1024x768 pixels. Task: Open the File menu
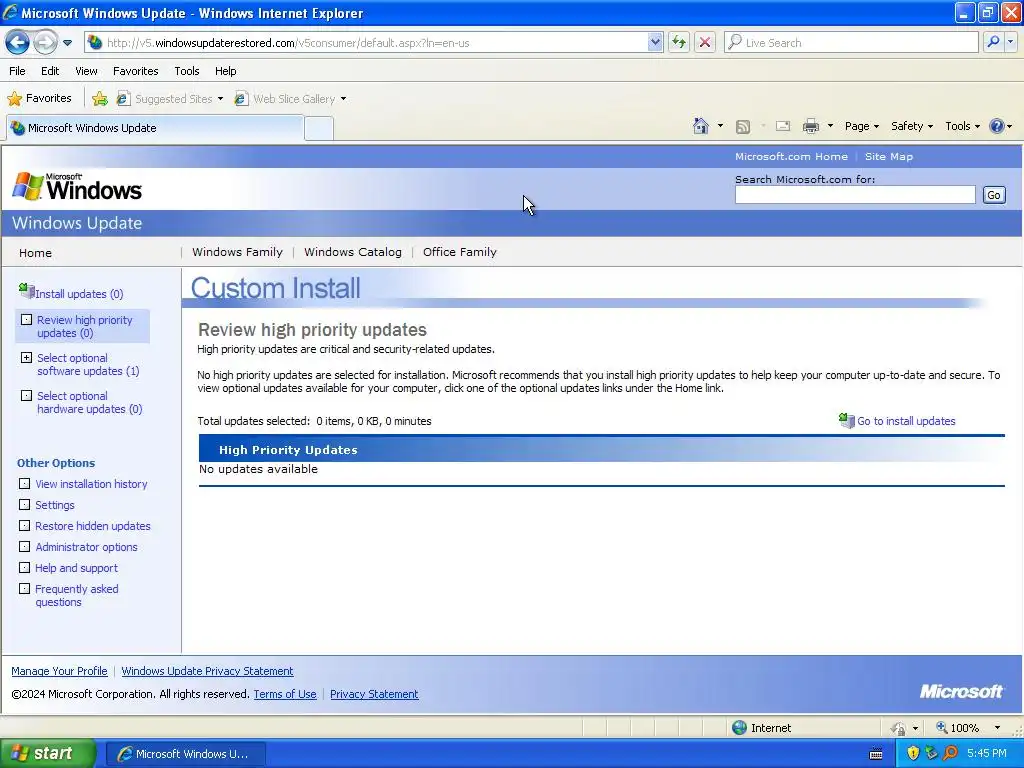click(18, 71)
